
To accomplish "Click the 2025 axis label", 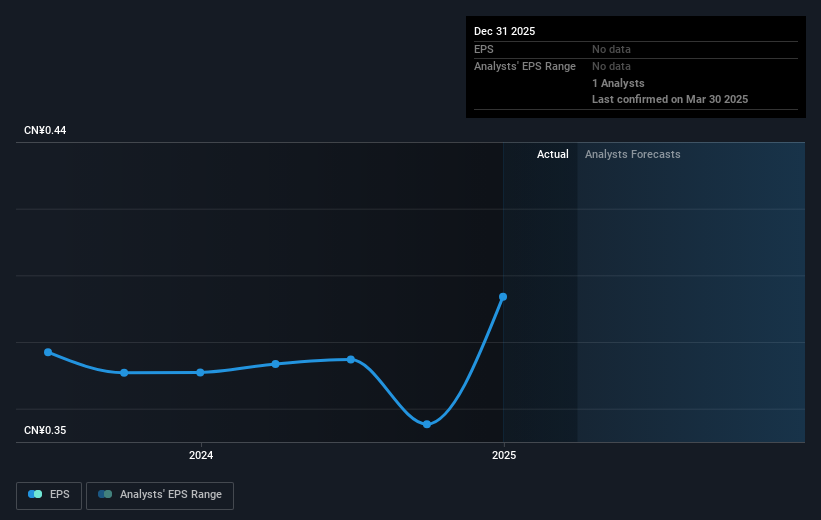I will click(x=504, y=455).
